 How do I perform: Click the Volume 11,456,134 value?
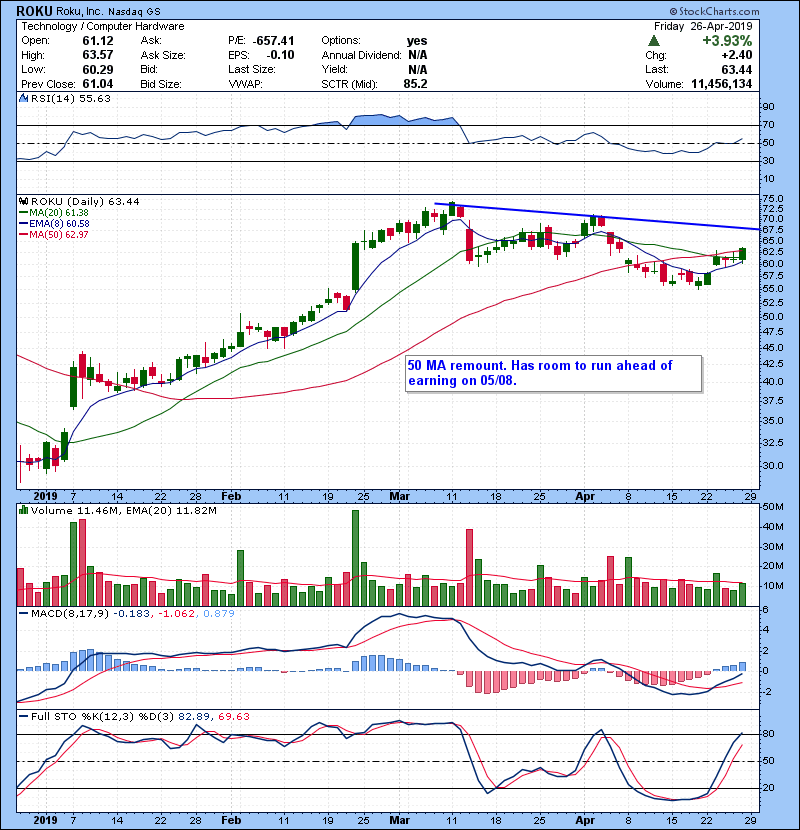(x=722, y=84)
